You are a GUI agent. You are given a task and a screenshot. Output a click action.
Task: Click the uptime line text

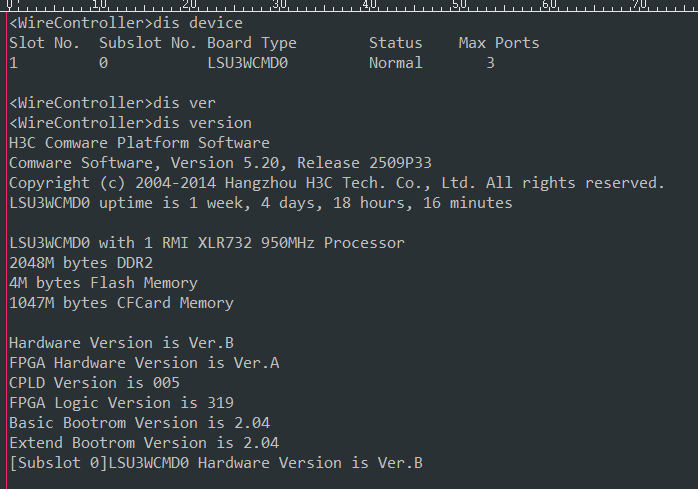[x=260, y=203]
